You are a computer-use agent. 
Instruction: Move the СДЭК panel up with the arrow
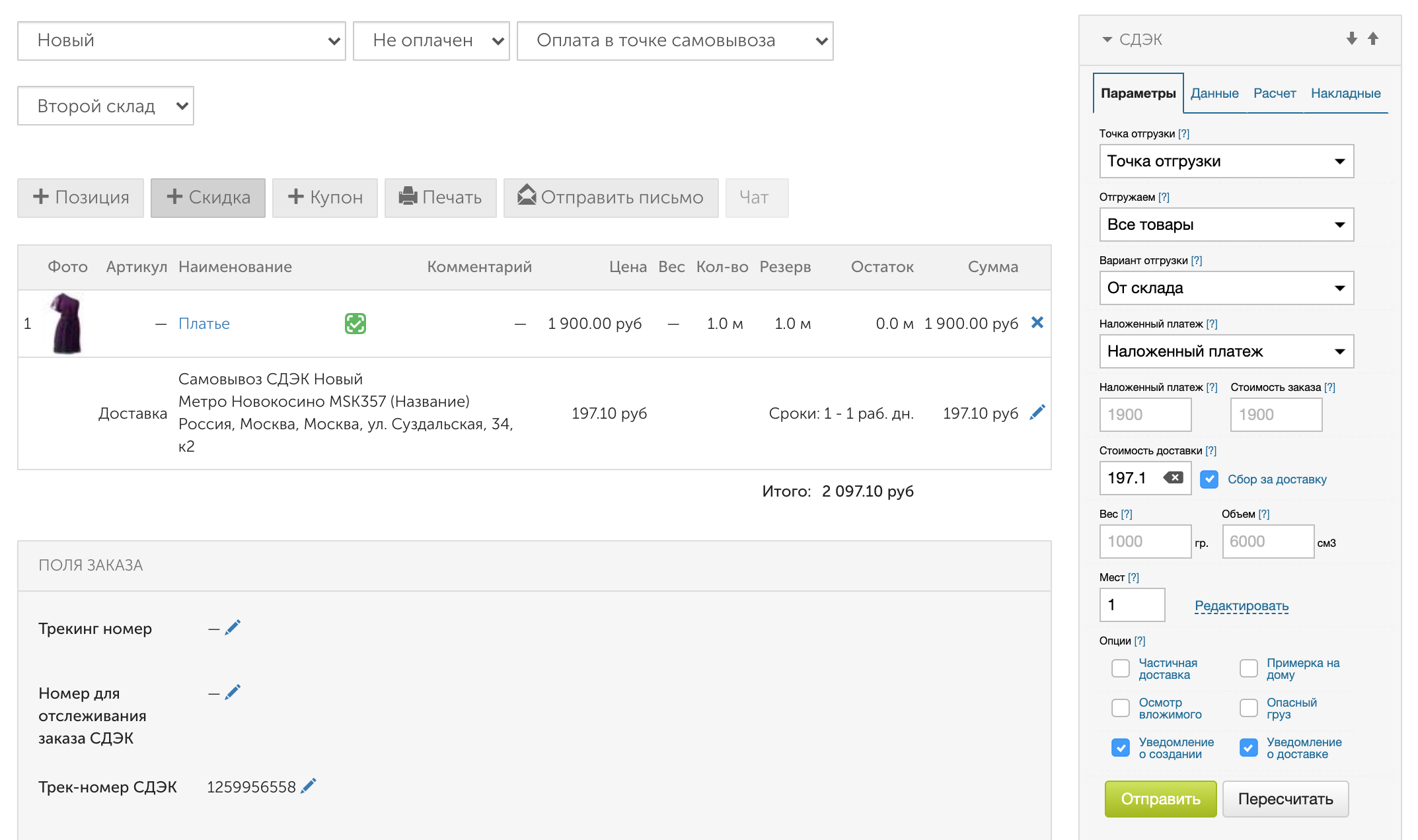[1373, 39]
